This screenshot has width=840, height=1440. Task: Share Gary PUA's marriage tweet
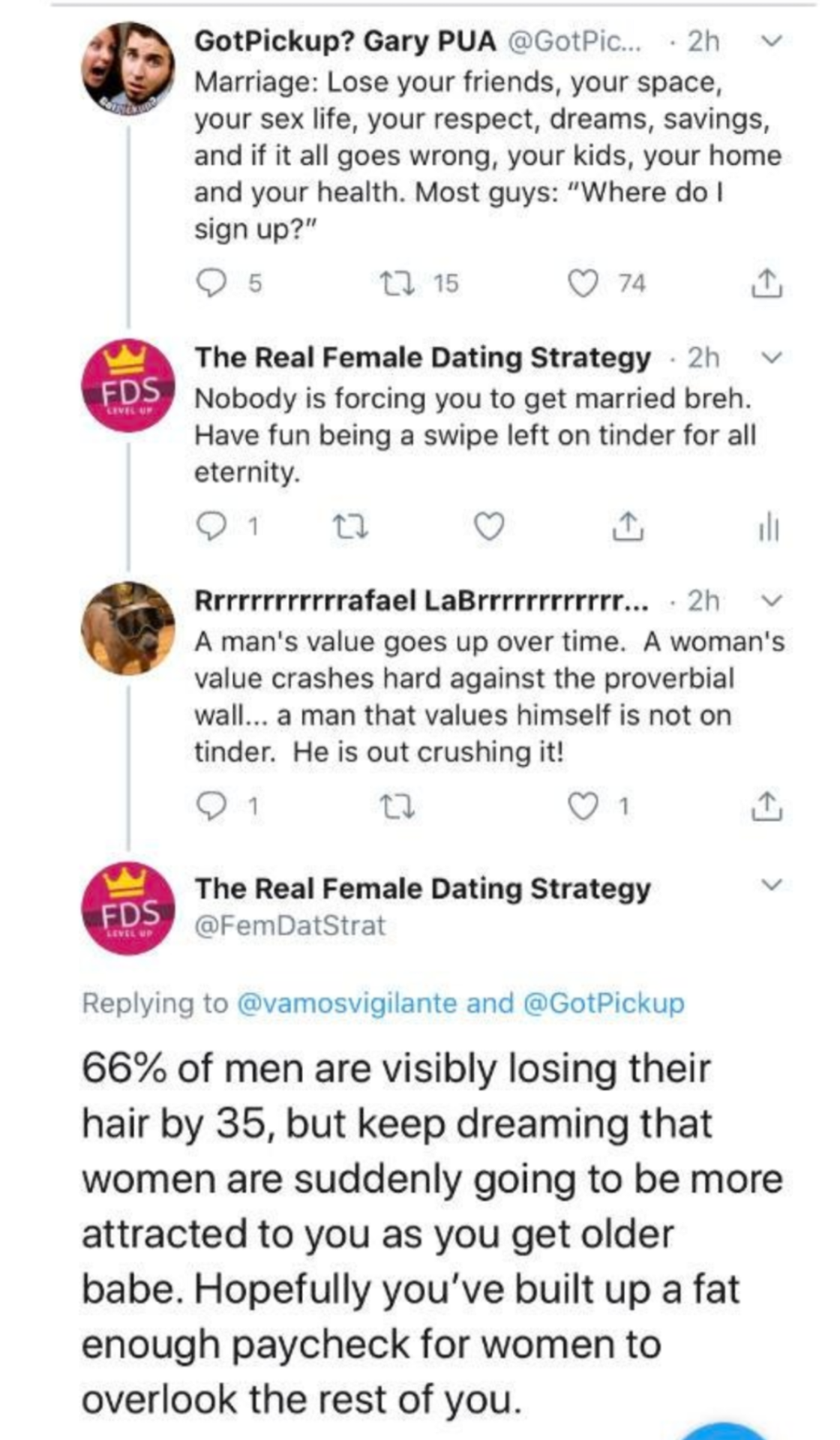(766, 283)
